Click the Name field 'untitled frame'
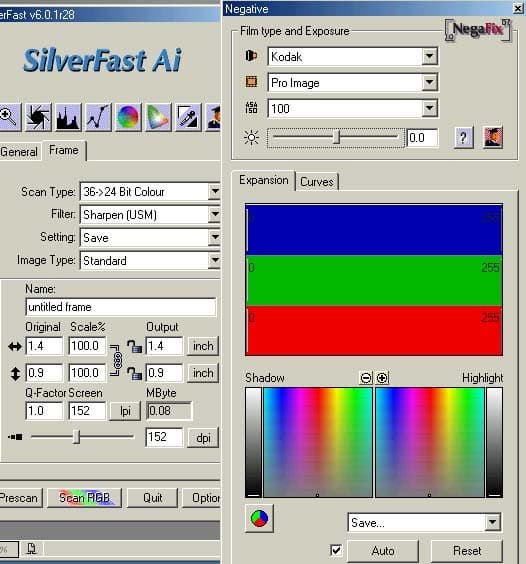Viewport: 526px width, 564px height. coord(121,307)
